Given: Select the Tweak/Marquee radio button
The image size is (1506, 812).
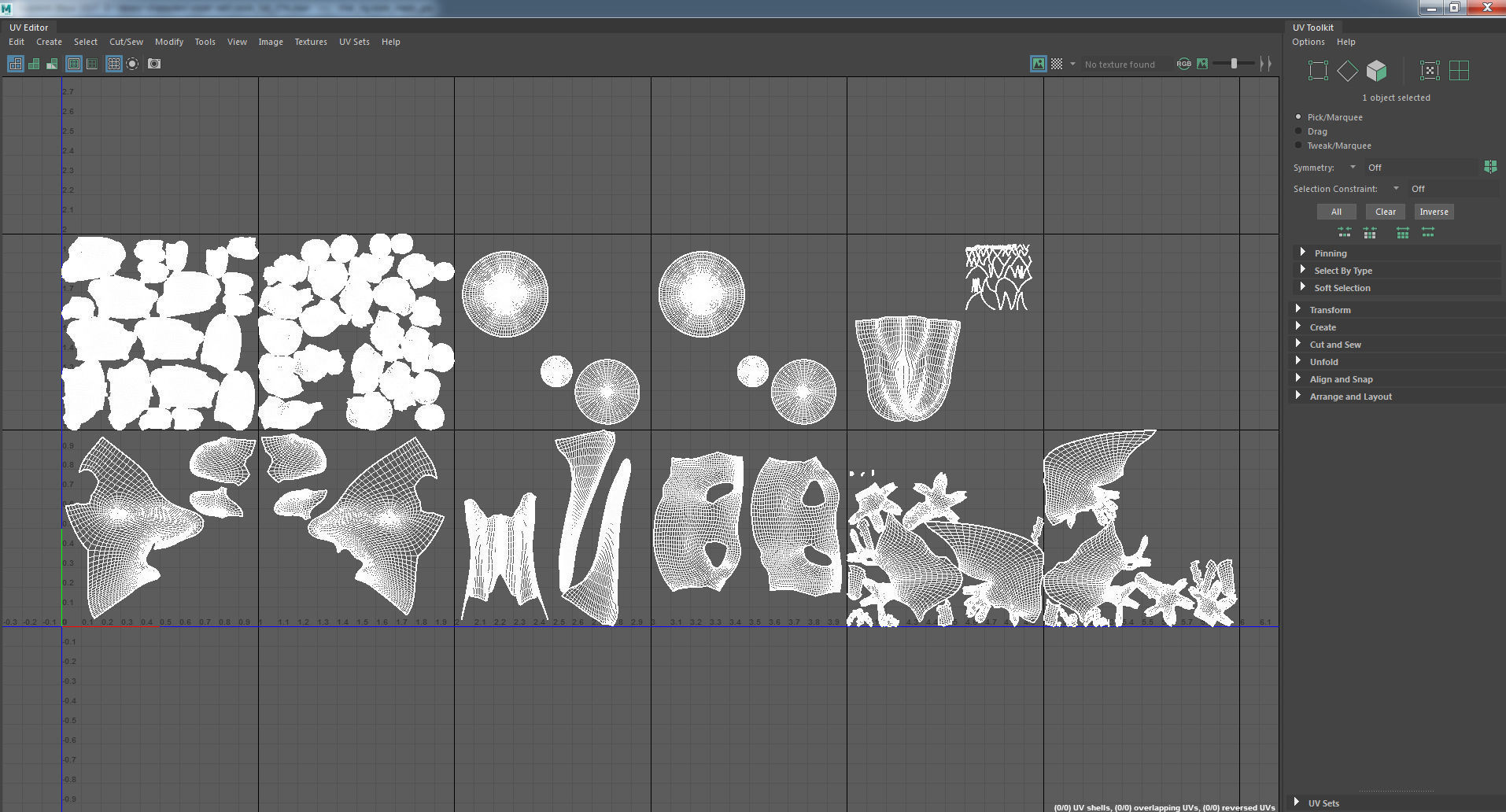Looking at the screenshot, I should click(1298, 145).
